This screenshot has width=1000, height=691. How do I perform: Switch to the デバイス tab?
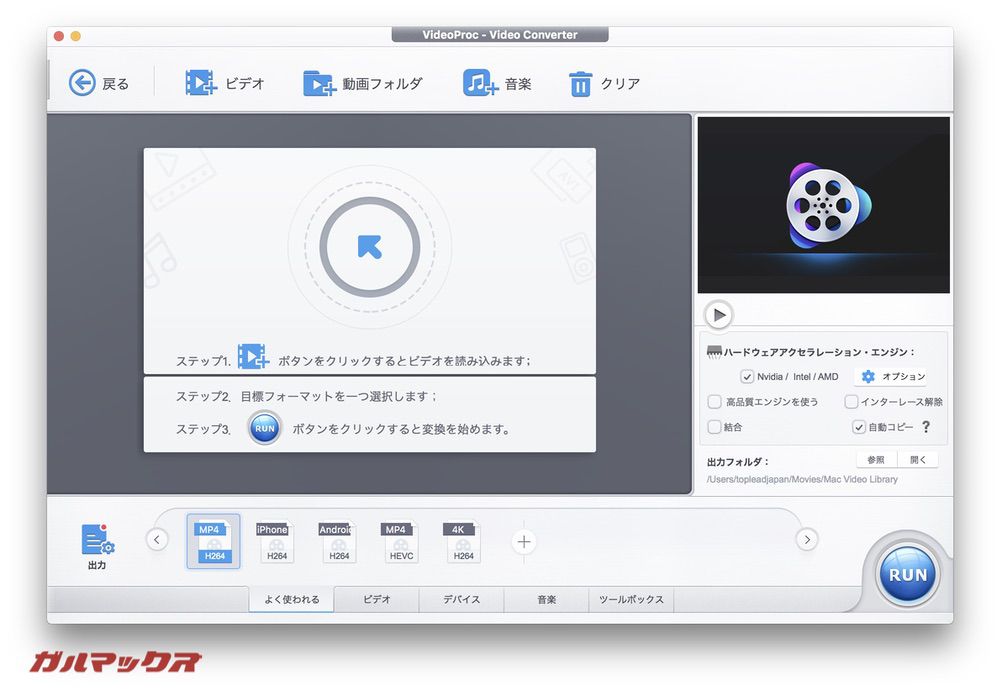point(461,598)
